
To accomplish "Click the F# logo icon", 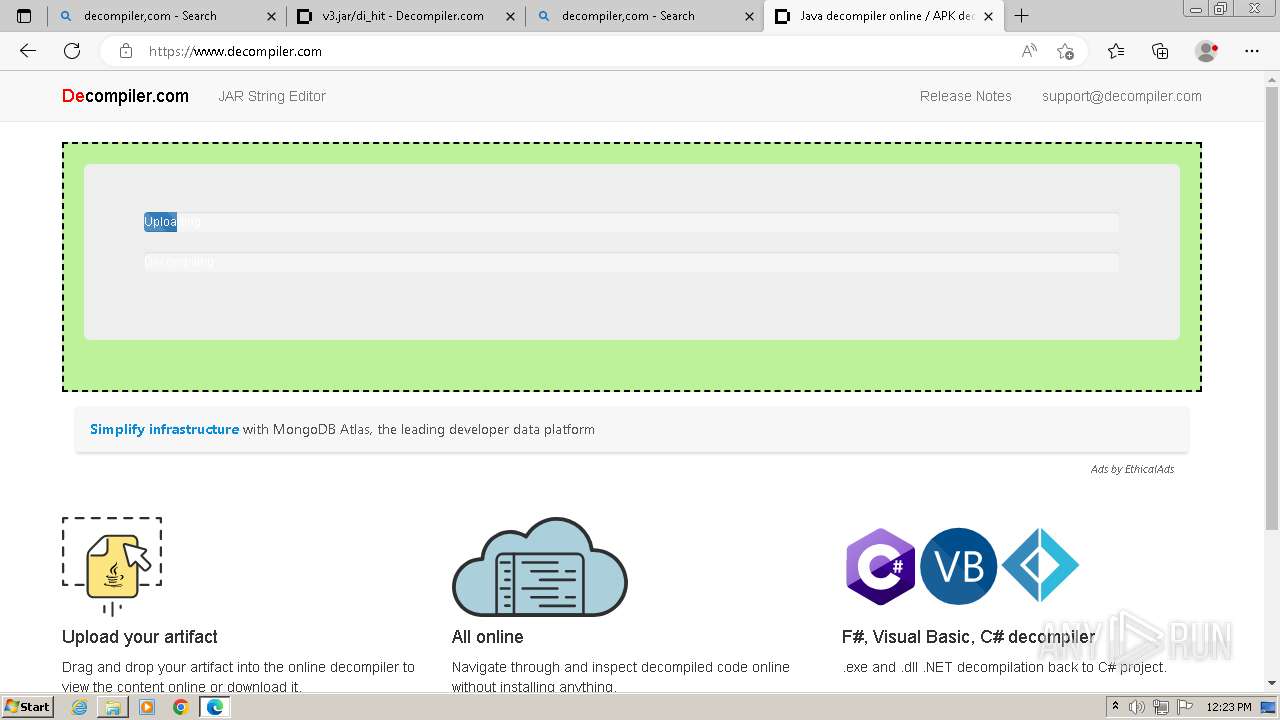I will (1040, 566).
